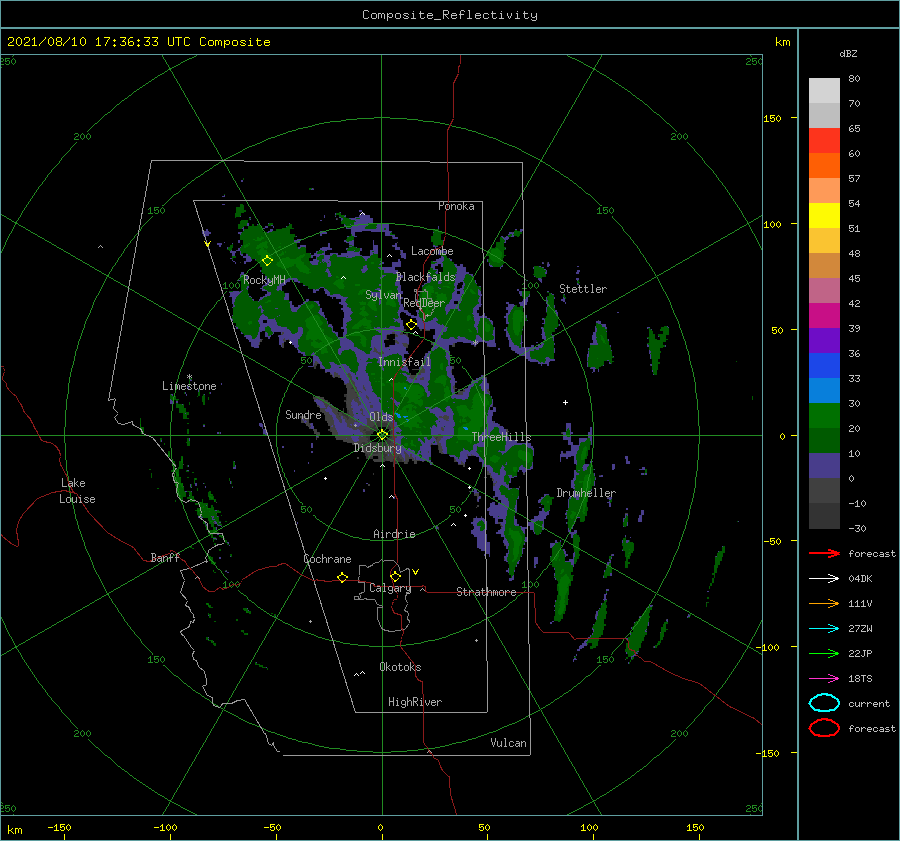Click the Sylvan label
This screenshot has height=841, width=900.
(x=383, y=295)
